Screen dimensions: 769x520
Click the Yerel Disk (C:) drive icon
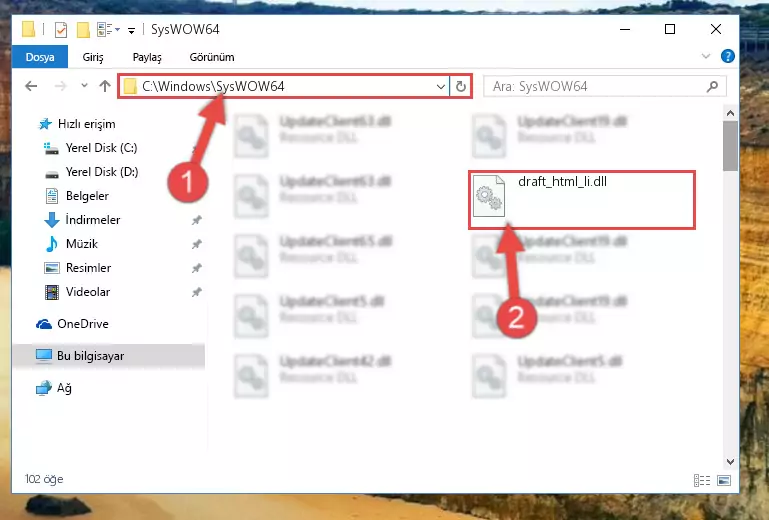click(51, 148)
